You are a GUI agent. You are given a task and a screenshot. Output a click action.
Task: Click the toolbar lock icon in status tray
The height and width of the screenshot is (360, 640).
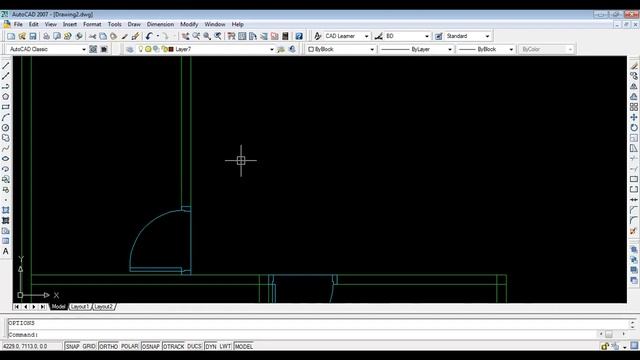point(604,347)
